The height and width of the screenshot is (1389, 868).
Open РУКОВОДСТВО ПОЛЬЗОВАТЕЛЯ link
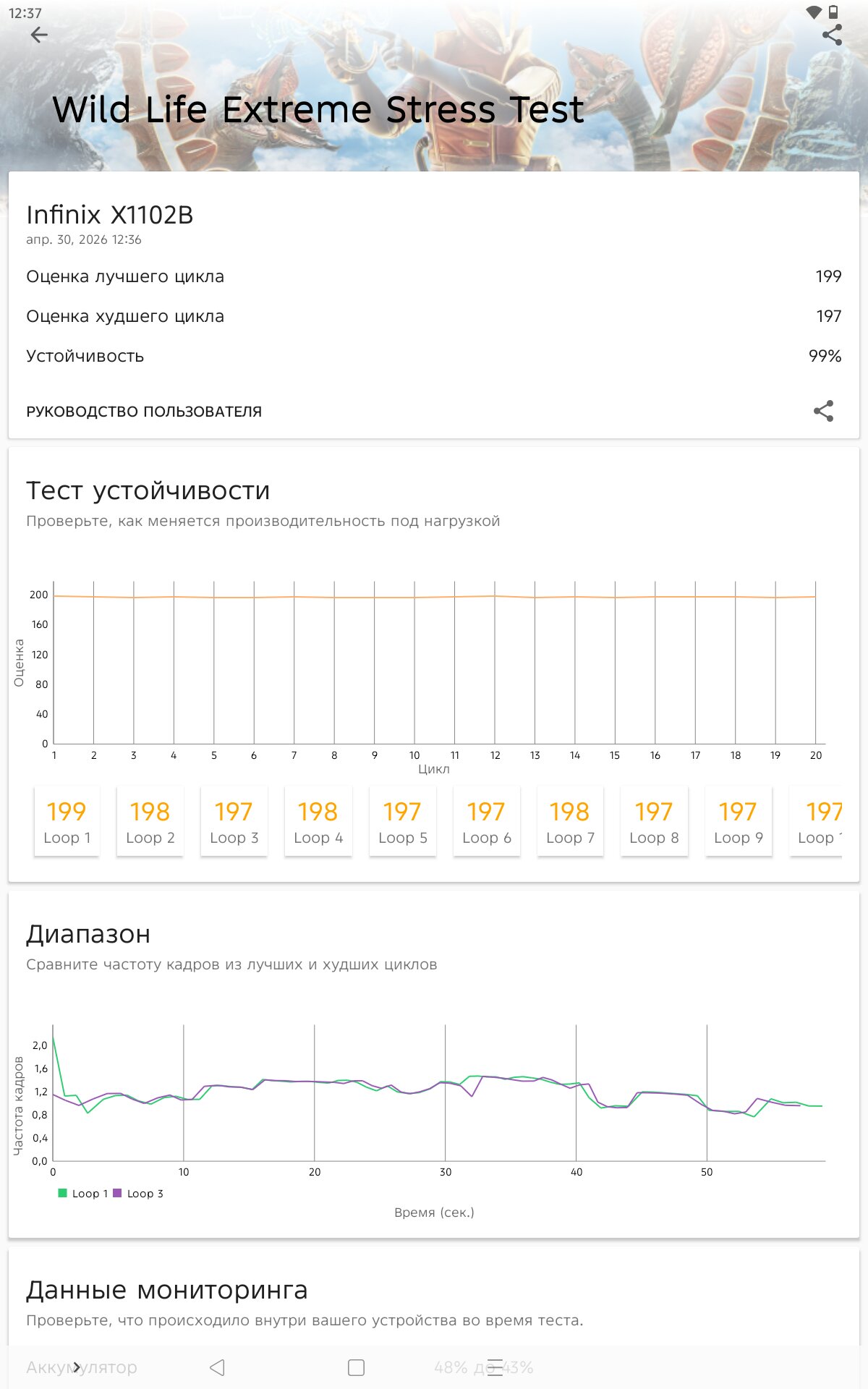coord(144,412)
